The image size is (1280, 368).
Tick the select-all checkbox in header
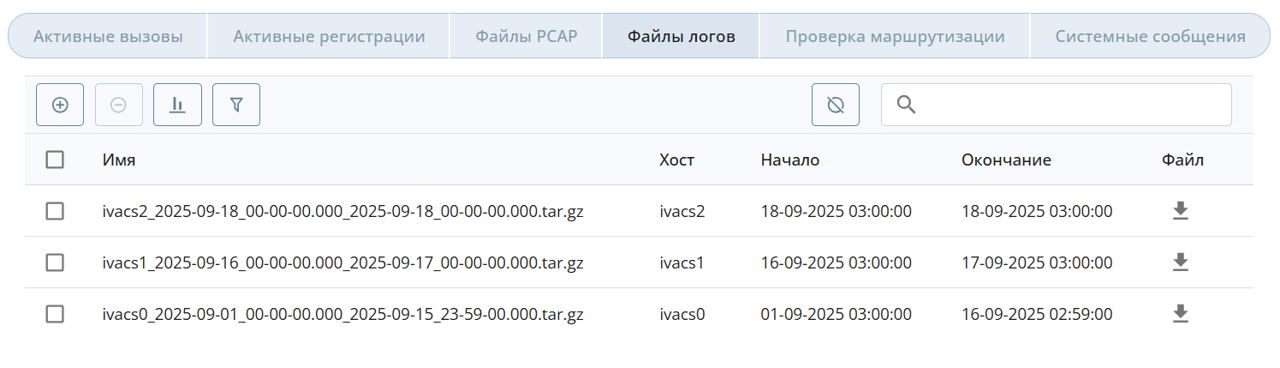click(x=55, y=160)
